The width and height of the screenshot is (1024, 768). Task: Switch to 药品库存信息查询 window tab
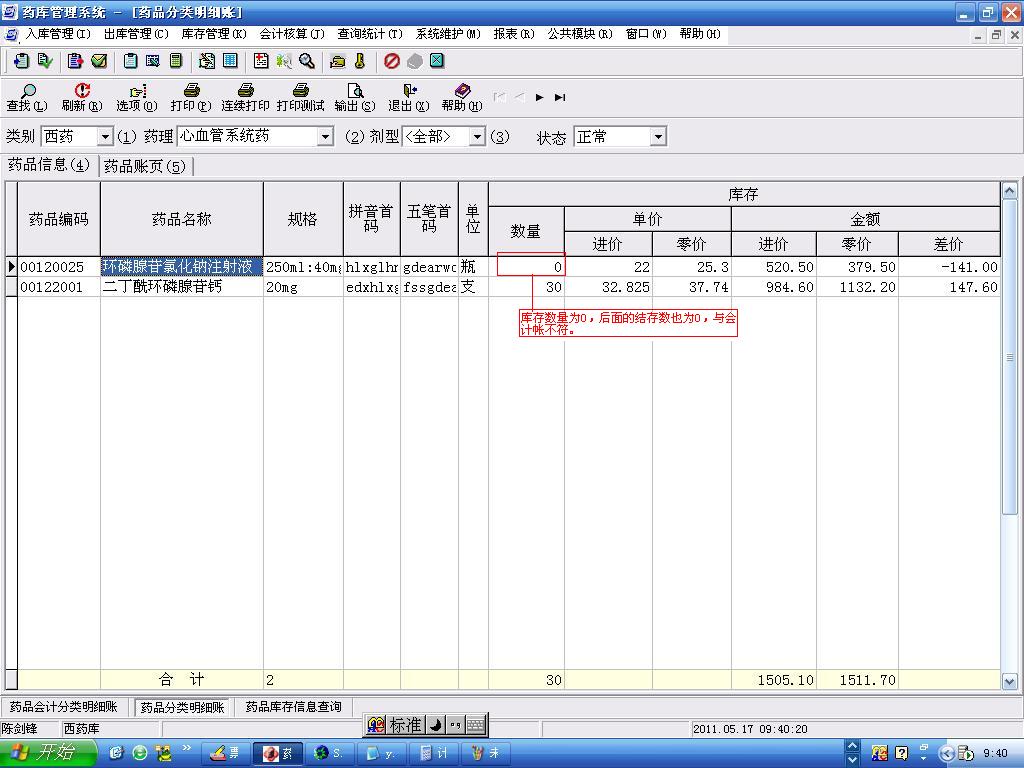(293, 707)
